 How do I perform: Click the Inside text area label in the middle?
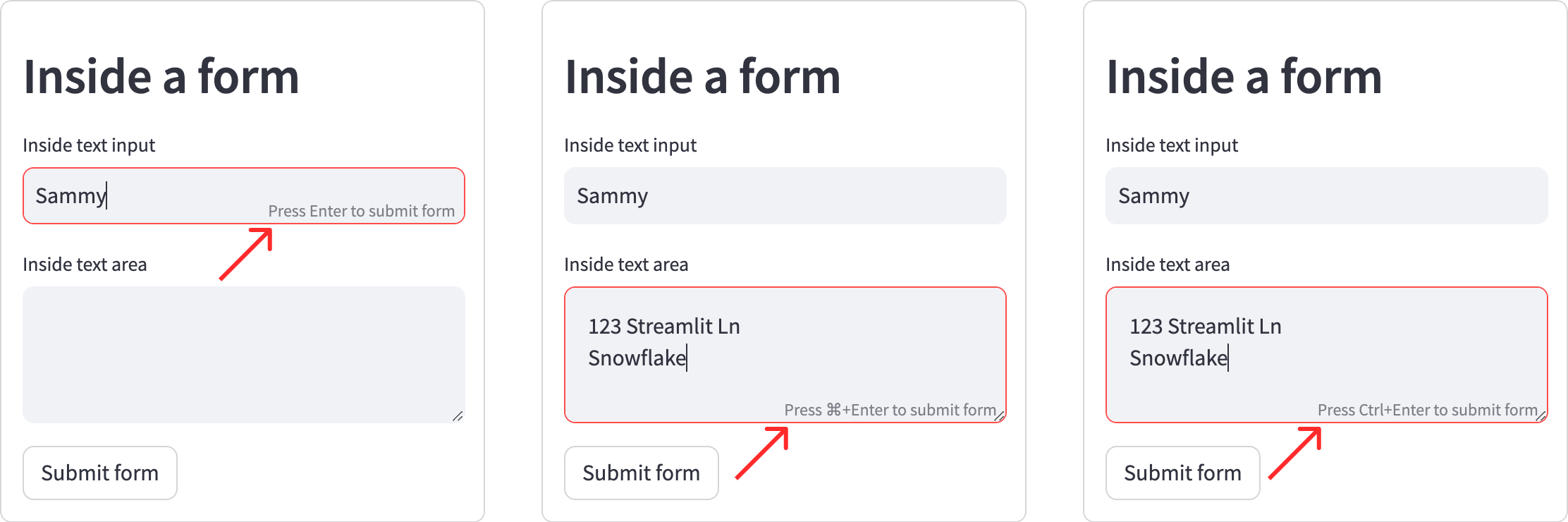626,264
